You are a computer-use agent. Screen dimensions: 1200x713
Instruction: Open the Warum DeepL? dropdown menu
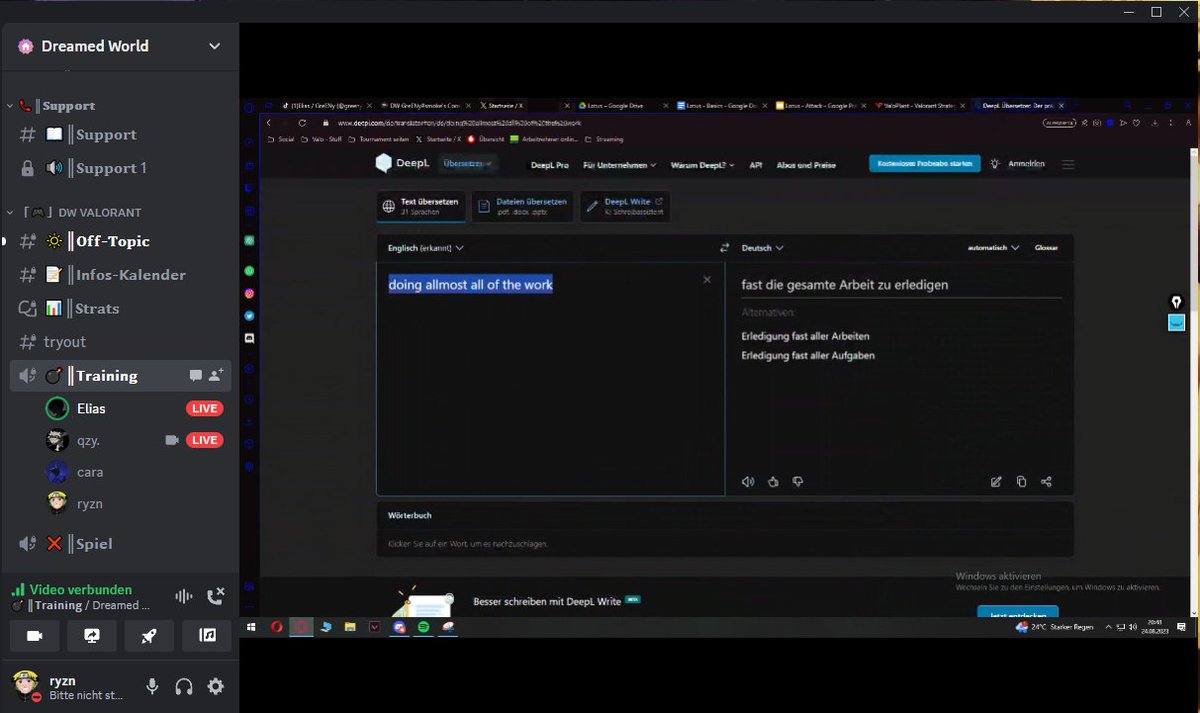(x=702, y=164)
